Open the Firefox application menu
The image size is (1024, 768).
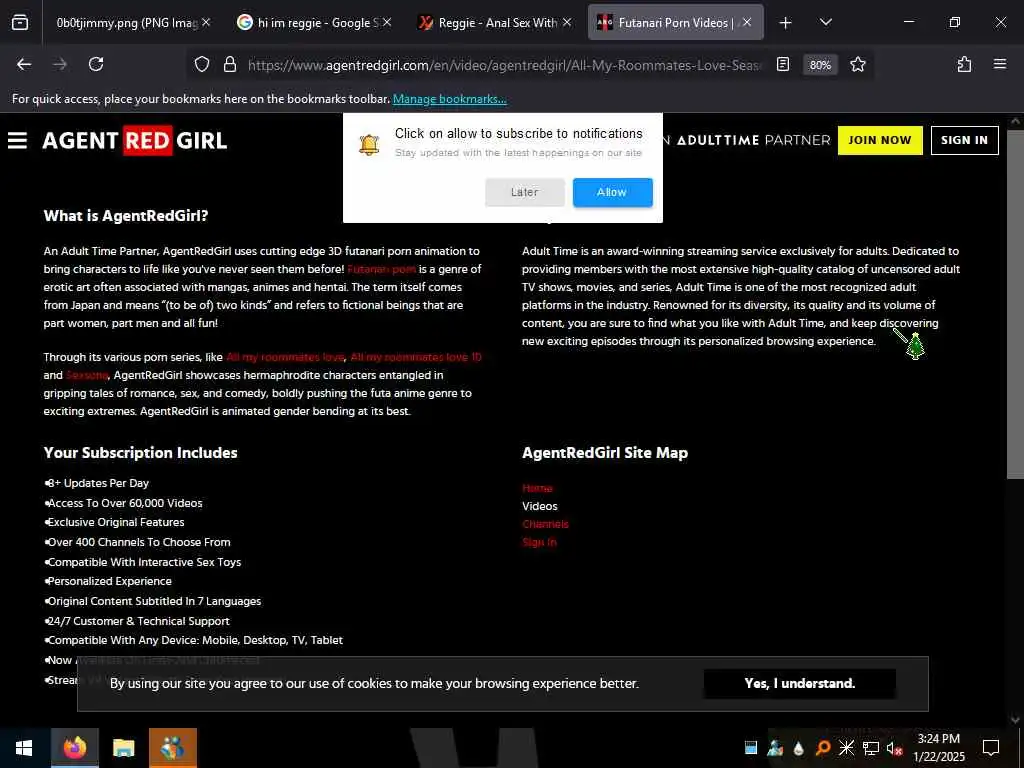coord(1000,64)
